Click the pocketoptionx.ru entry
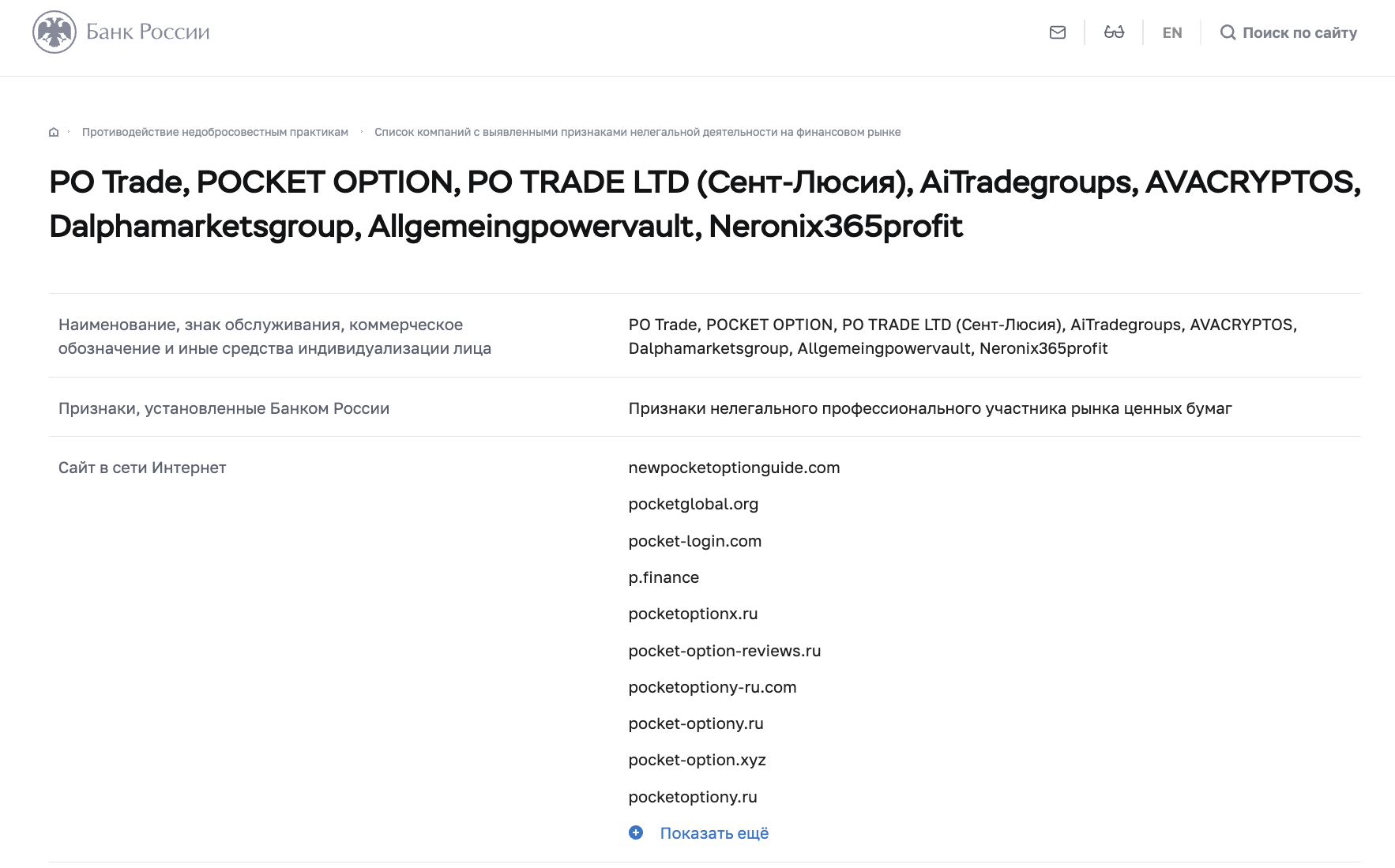 click(693, 614)
